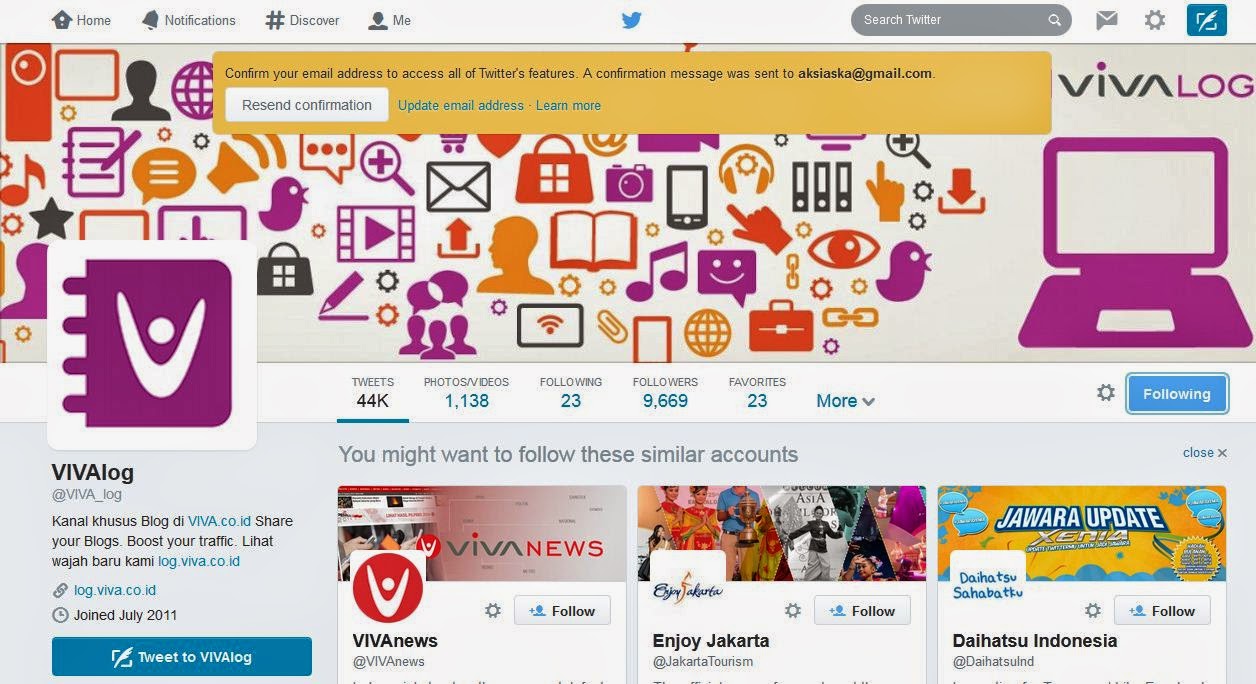Open direct messages envelope icon
1256x684 pixels.
click(x=1106, y=20)
